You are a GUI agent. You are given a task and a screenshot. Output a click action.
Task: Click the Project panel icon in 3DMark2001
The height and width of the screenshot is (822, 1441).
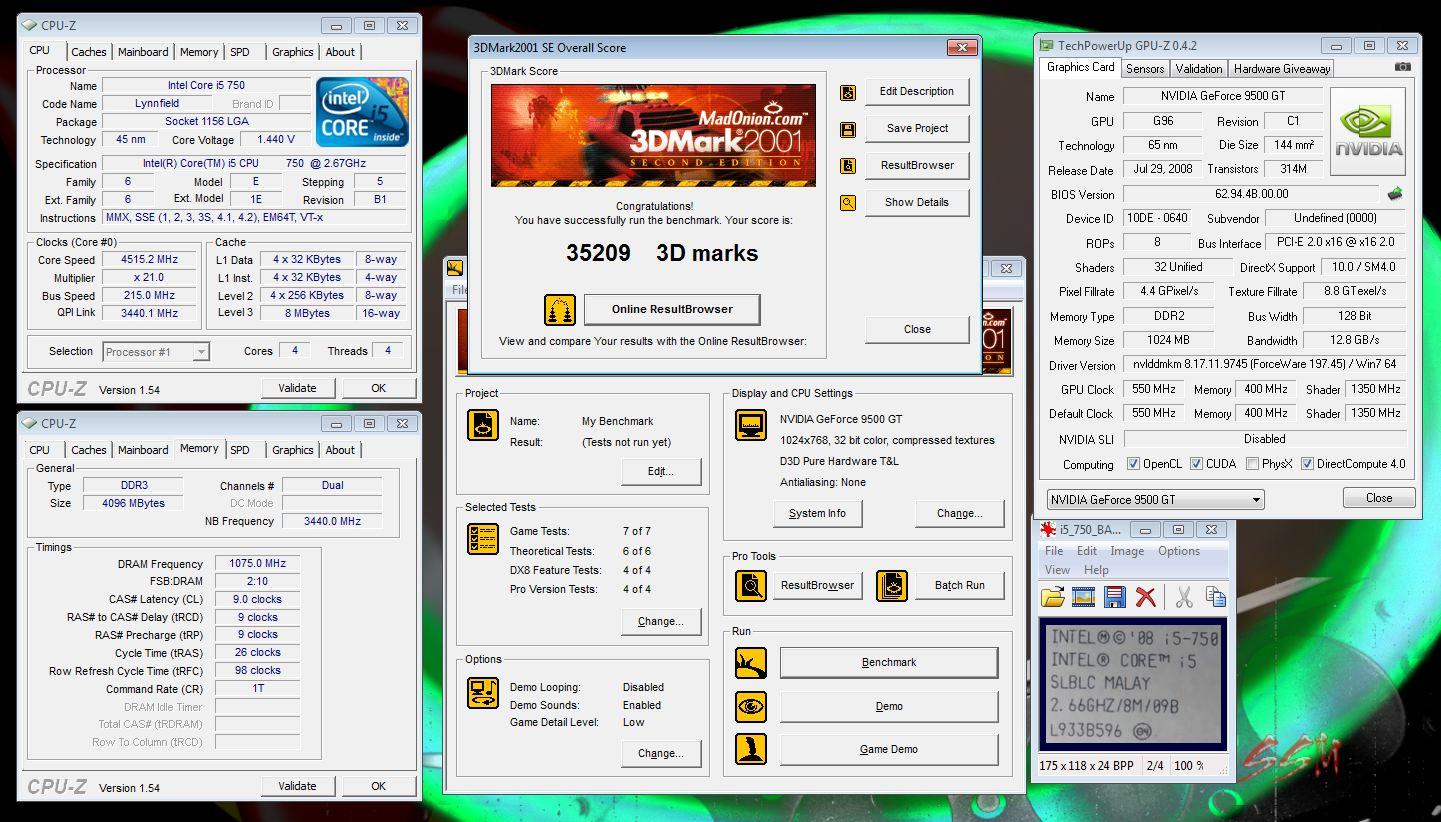click(483, 425)
